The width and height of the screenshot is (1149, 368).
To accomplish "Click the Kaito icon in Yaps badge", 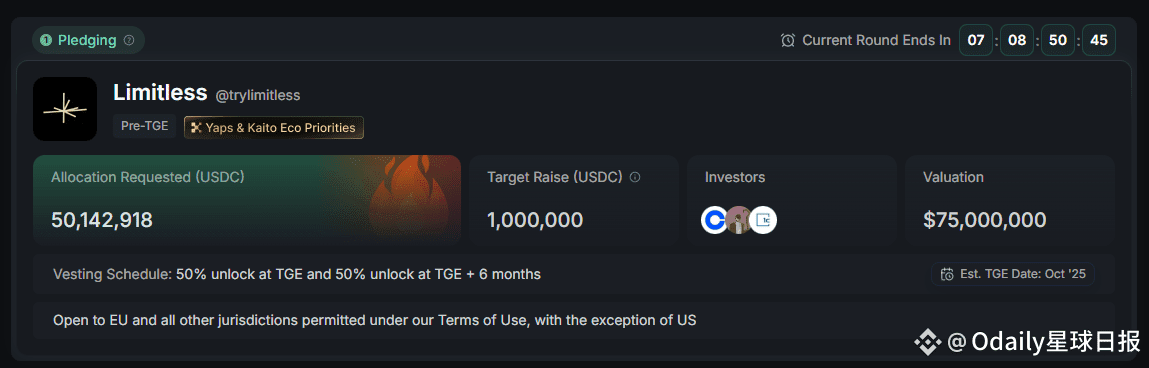I will tap(196, 128).
